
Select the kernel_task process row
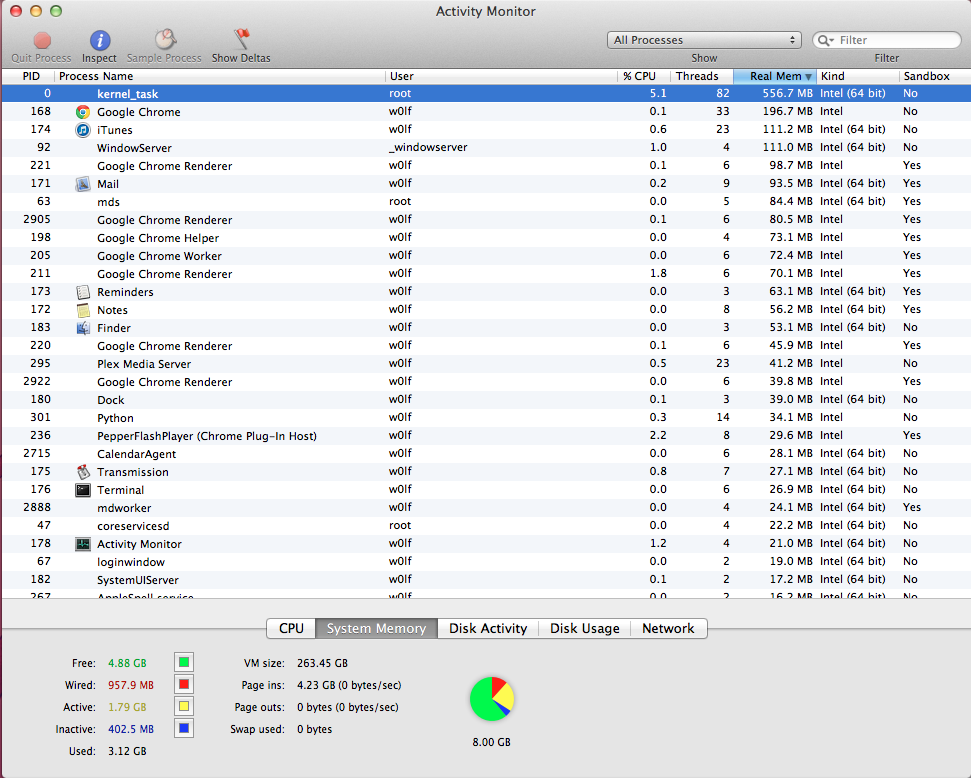(x=486, y=94)
